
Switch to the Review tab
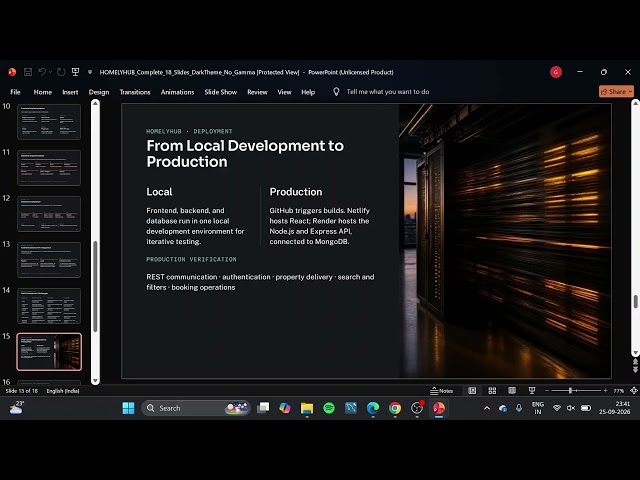(x=257, y=92)
